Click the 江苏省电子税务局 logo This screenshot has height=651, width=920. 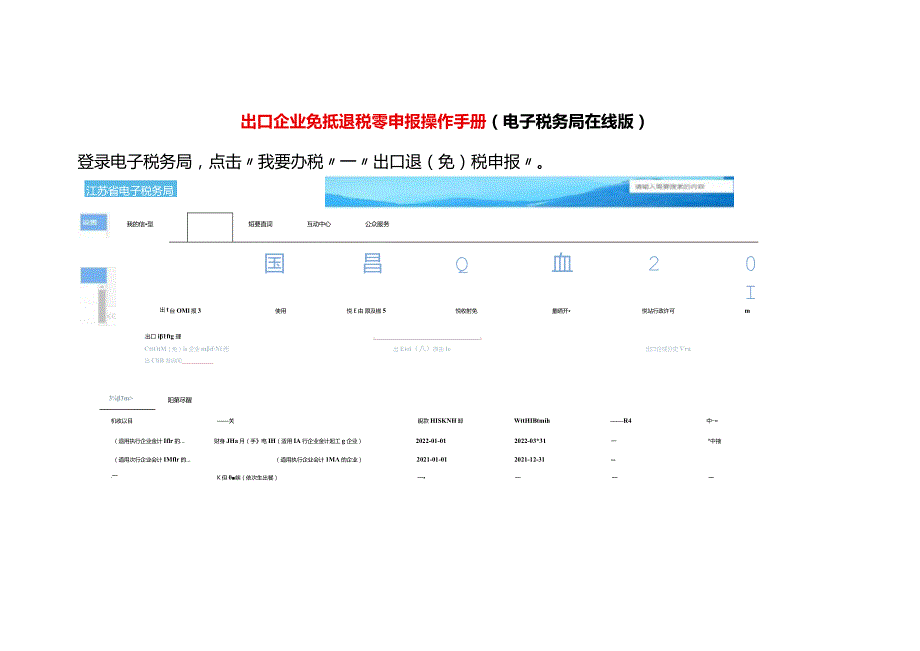pyautogui.click(x=130, y=189)
